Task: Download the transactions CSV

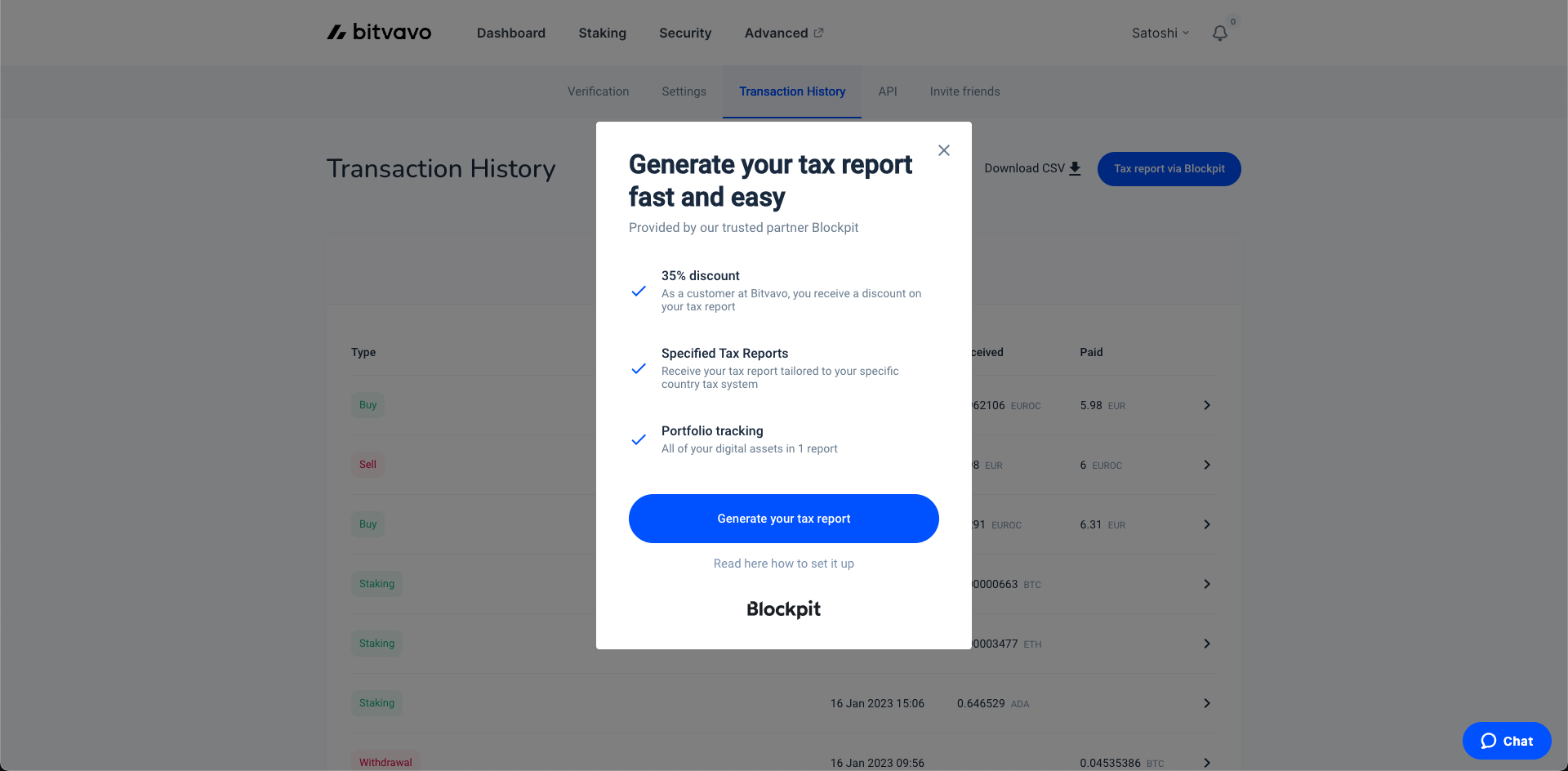Action: click(x=1032, y=168)
